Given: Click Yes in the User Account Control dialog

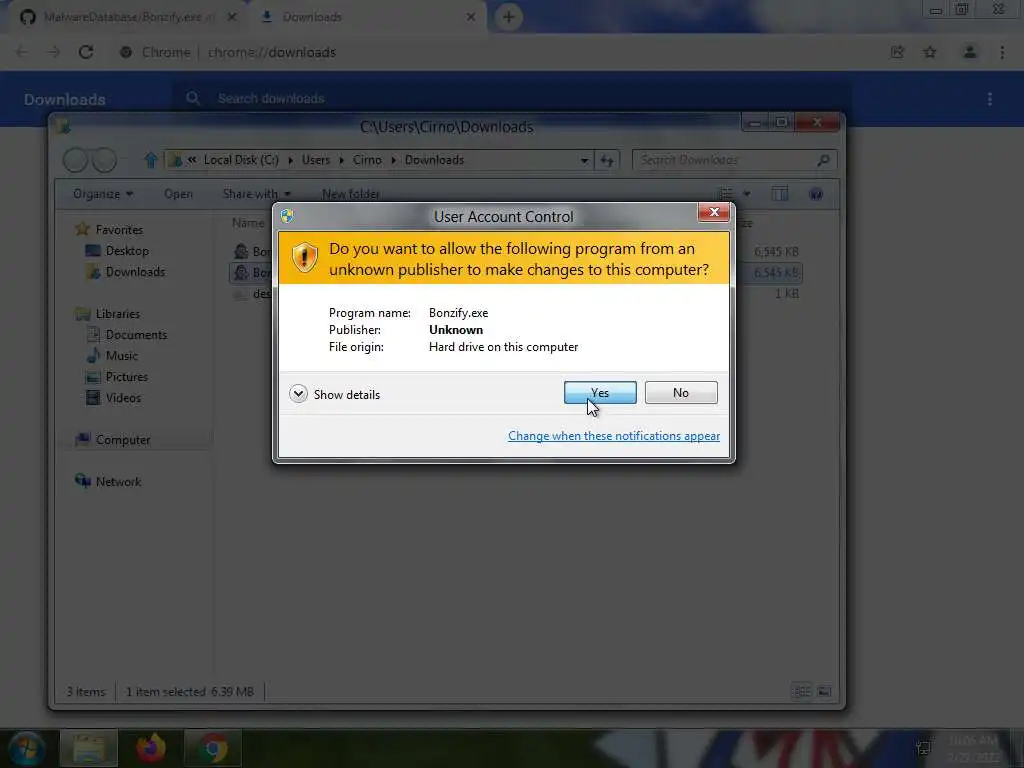Looking at the screenshot, I should coord(600,392).
